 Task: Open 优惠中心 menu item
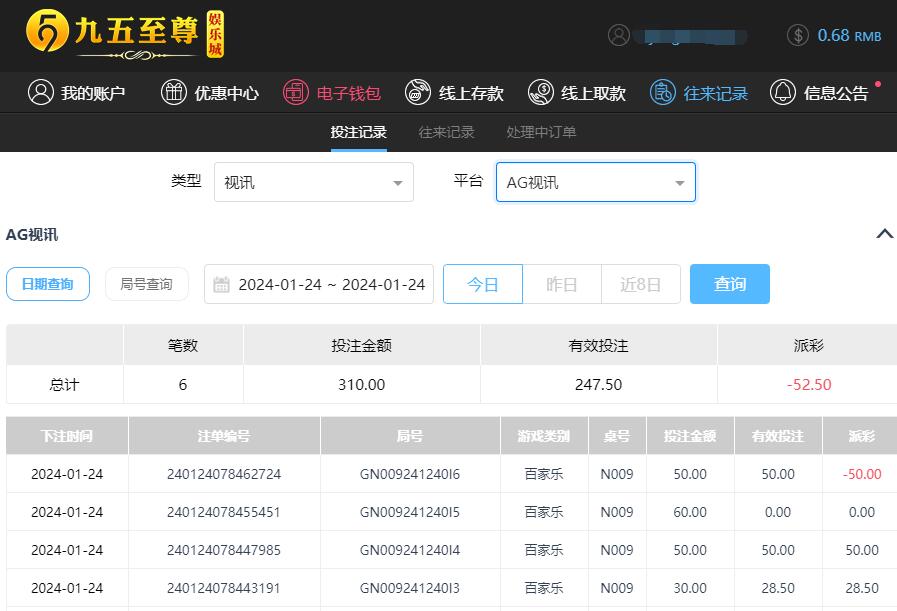210,92
